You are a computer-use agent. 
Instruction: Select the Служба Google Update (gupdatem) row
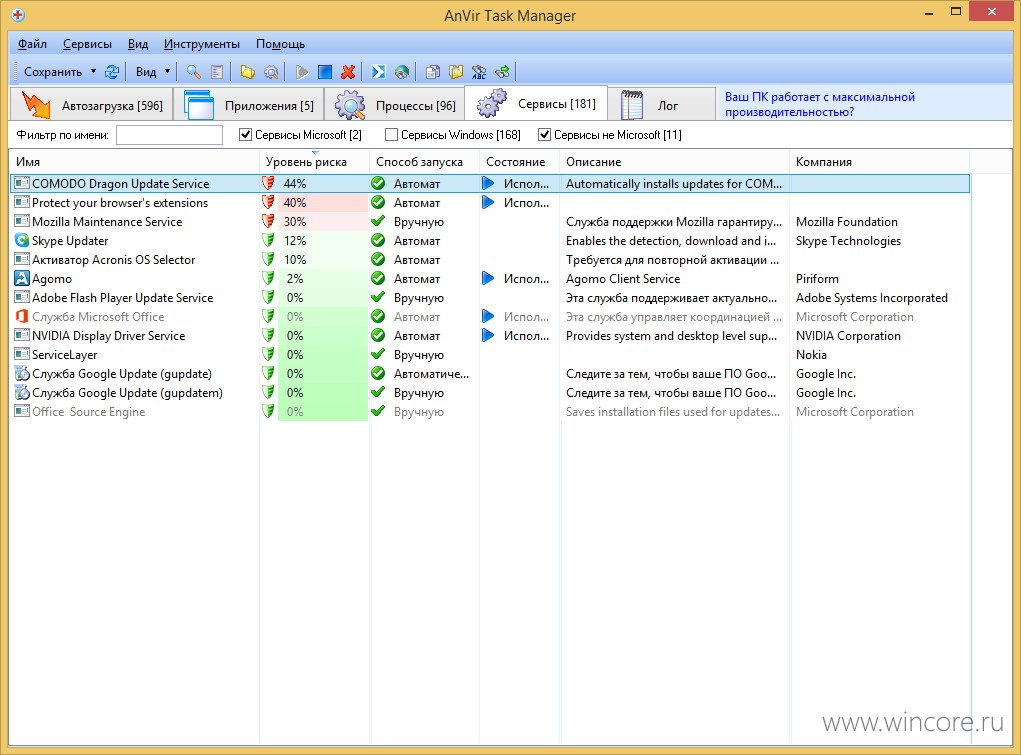point(490,393)
